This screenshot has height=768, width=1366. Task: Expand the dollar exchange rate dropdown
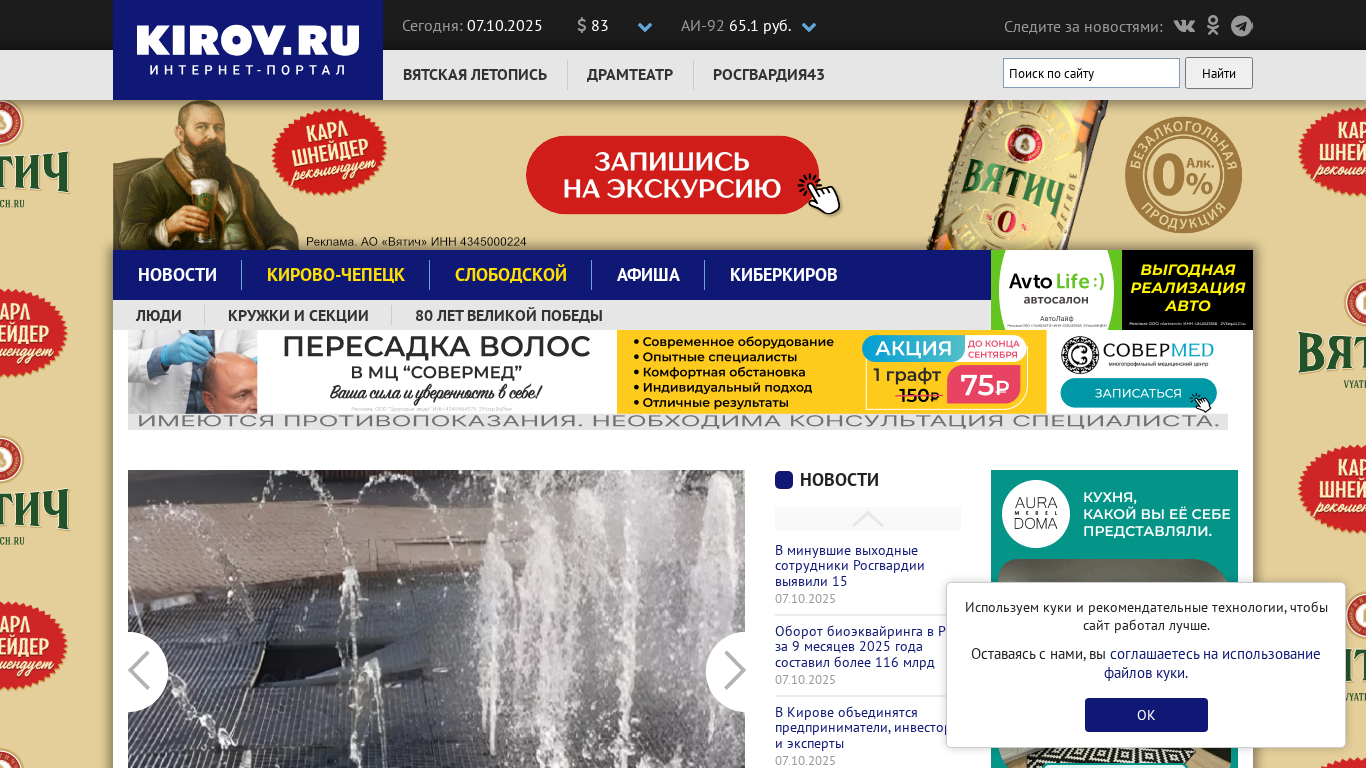coord(645,27)
